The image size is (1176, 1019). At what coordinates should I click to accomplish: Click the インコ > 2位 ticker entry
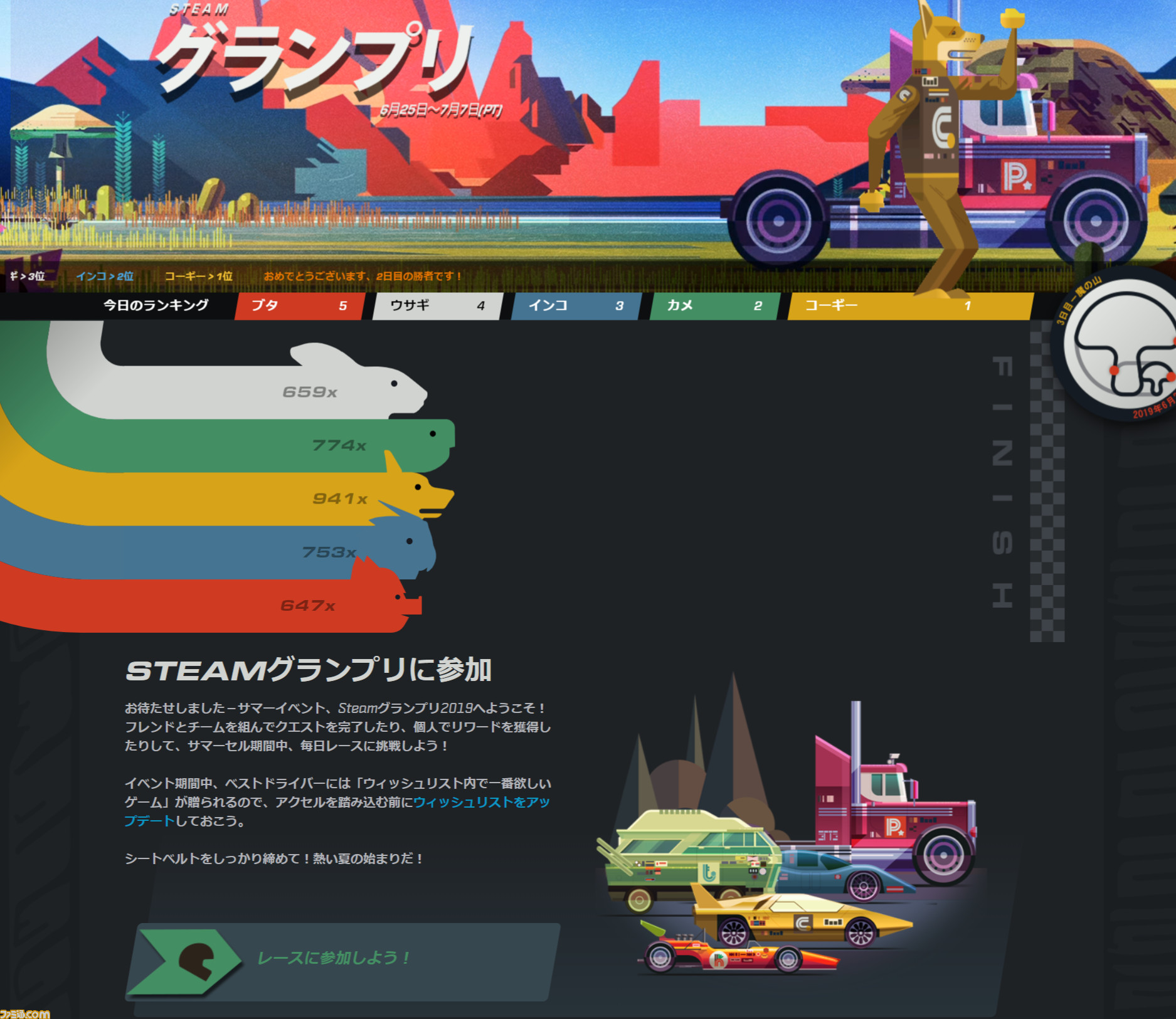(x=105, y=276)
